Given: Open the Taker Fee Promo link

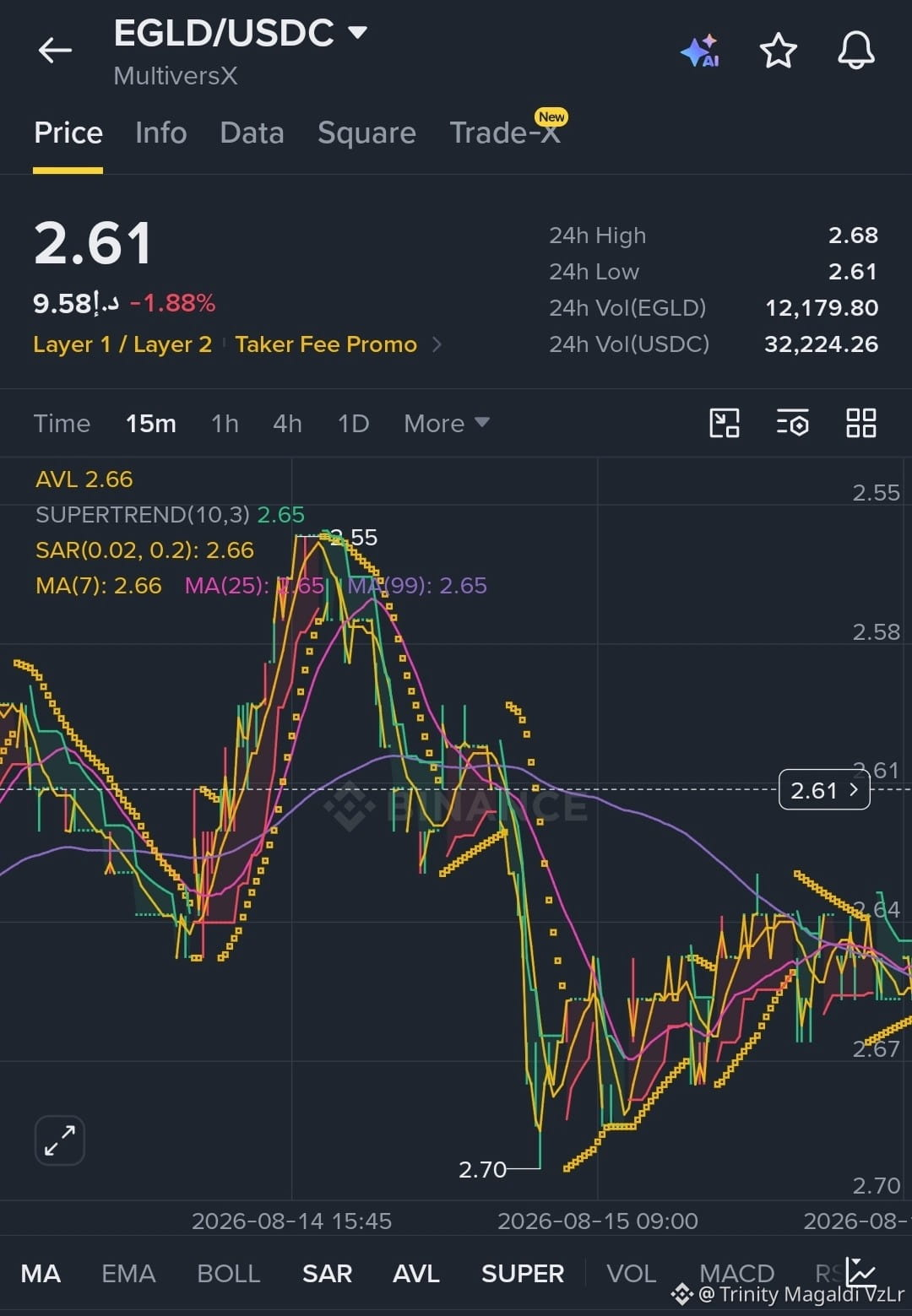Looking at the screenshot, I should tap(326, 344).
